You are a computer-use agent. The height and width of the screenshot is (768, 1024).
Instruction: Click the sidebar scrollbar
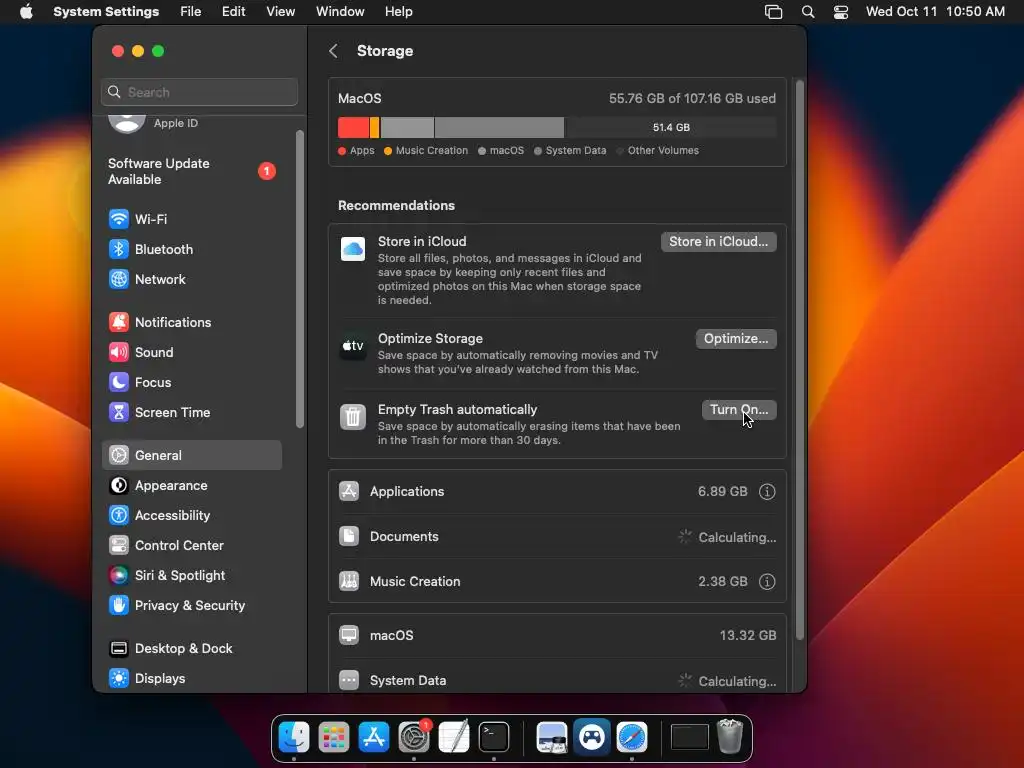tap(300, 279)
